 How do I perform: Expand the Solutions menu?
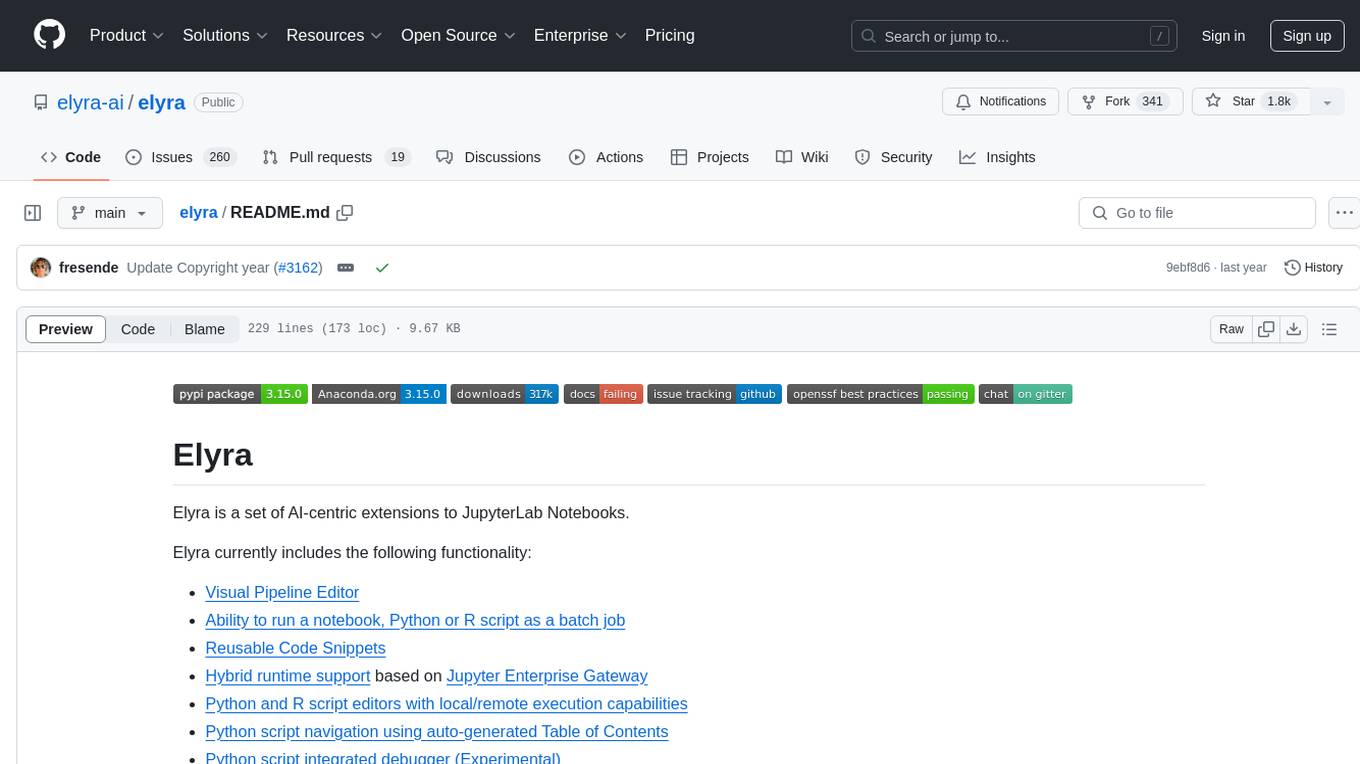coord(225,35)
